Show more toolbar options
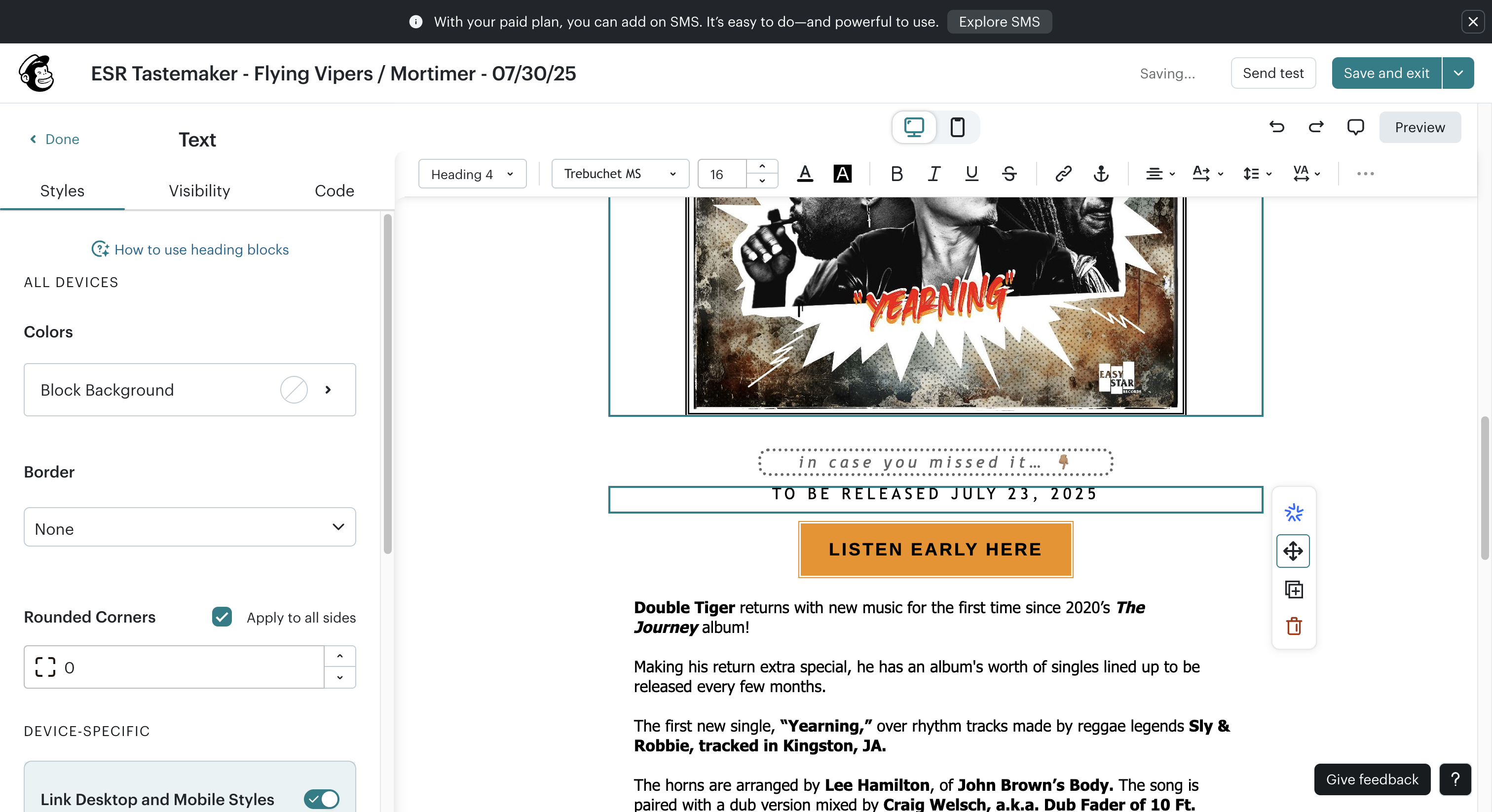The height and width of the screenshot is (812, 1492). pyautogui.click(x=1365, y=174)
